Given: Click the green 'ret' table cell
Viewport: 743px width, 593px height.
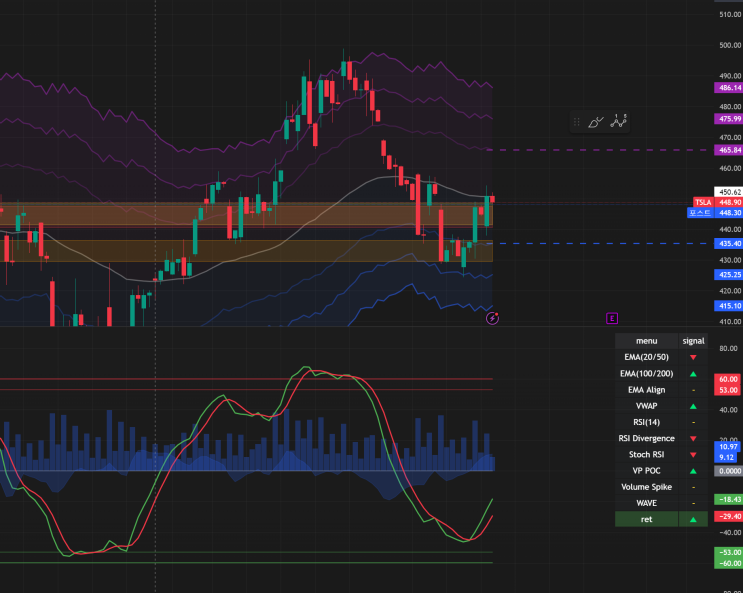Looking at the screenshot, I should tap(646, 519).
